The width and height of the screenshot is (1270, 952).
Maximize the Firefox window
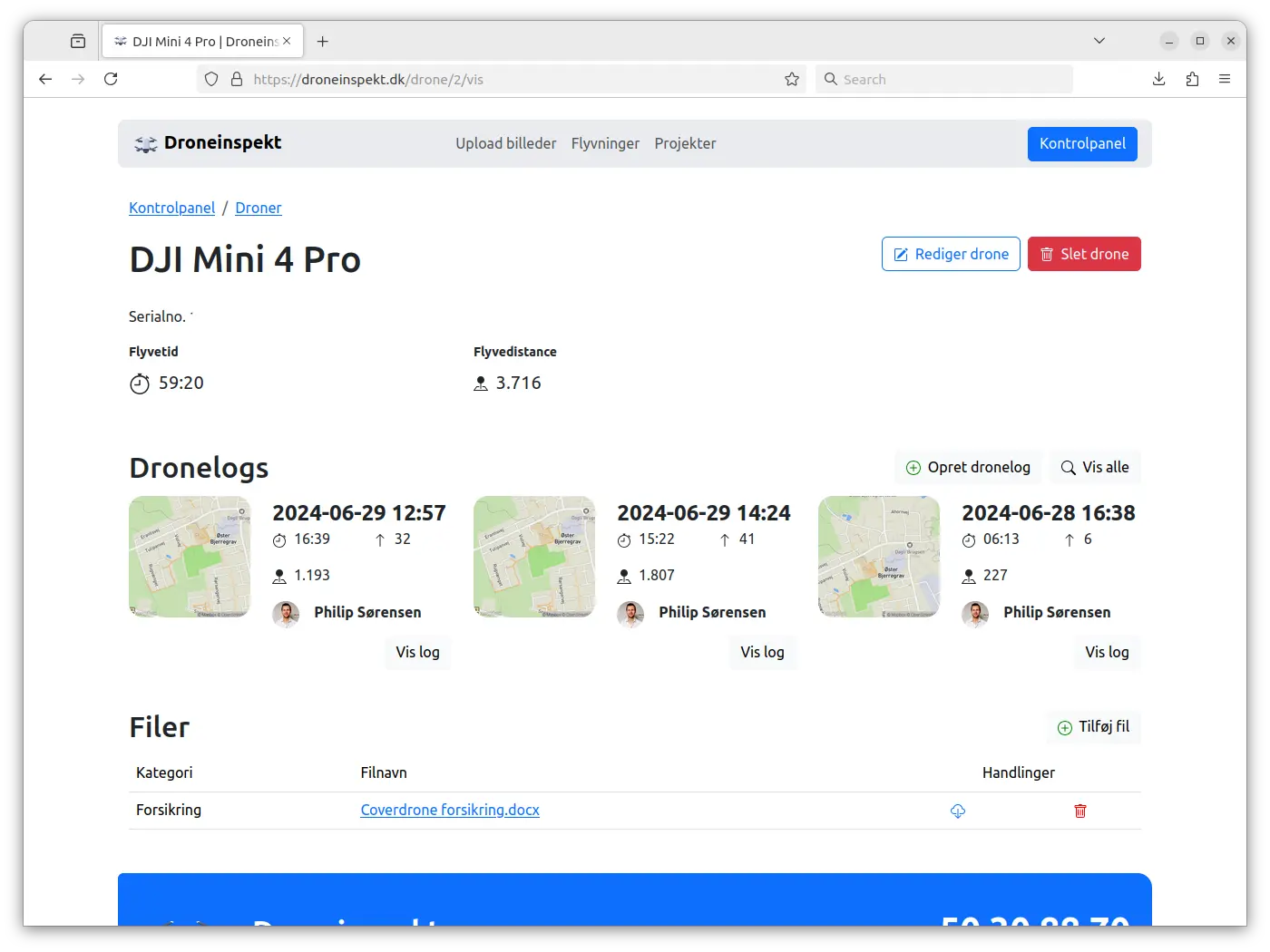pos(1200,41)
